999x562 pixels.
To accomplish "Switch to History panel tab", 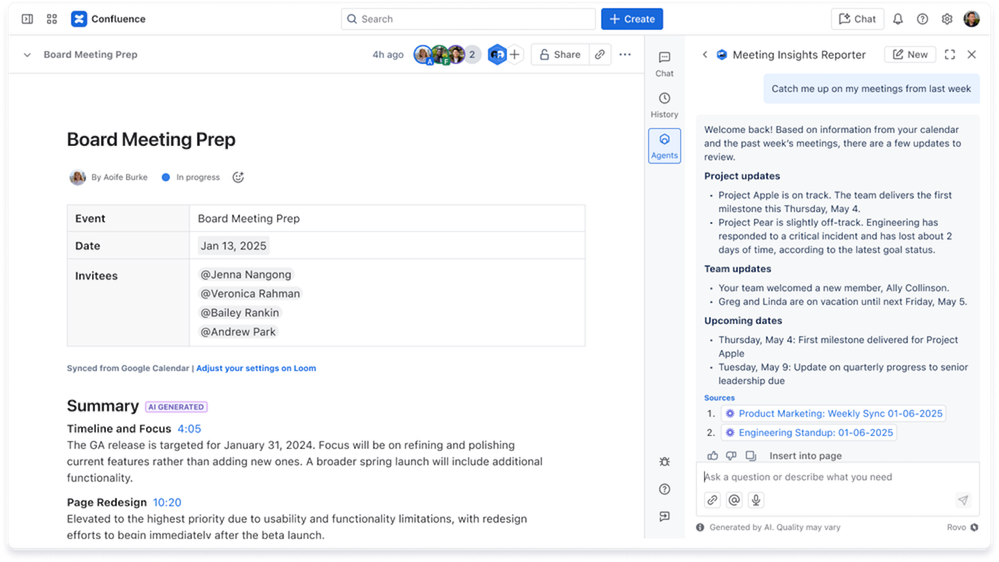I will [x=665, y=105].
